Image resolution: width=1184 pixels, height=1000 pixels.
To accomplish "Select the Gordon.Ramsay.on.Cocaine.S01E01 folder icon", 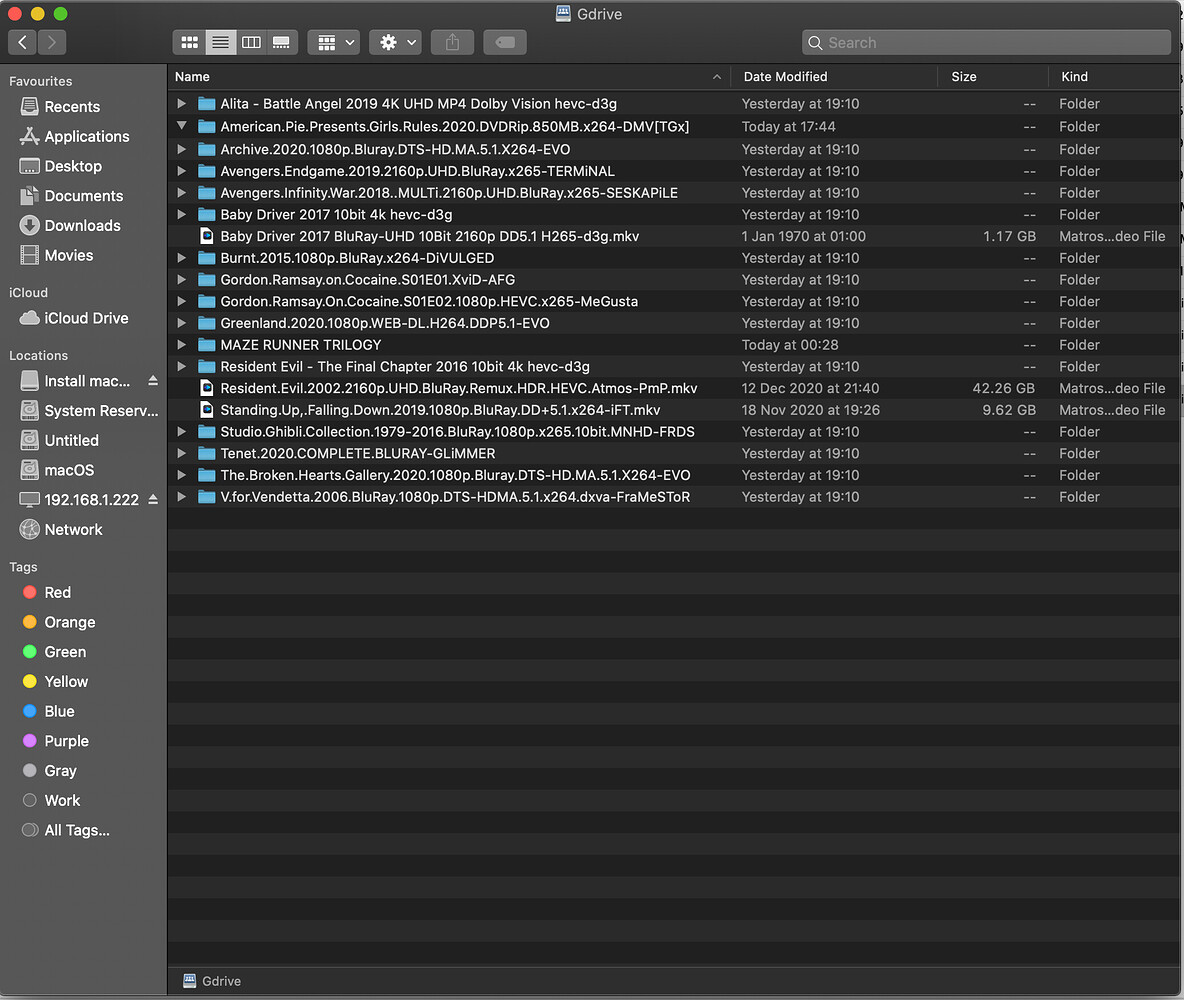I will click(206, 279).
